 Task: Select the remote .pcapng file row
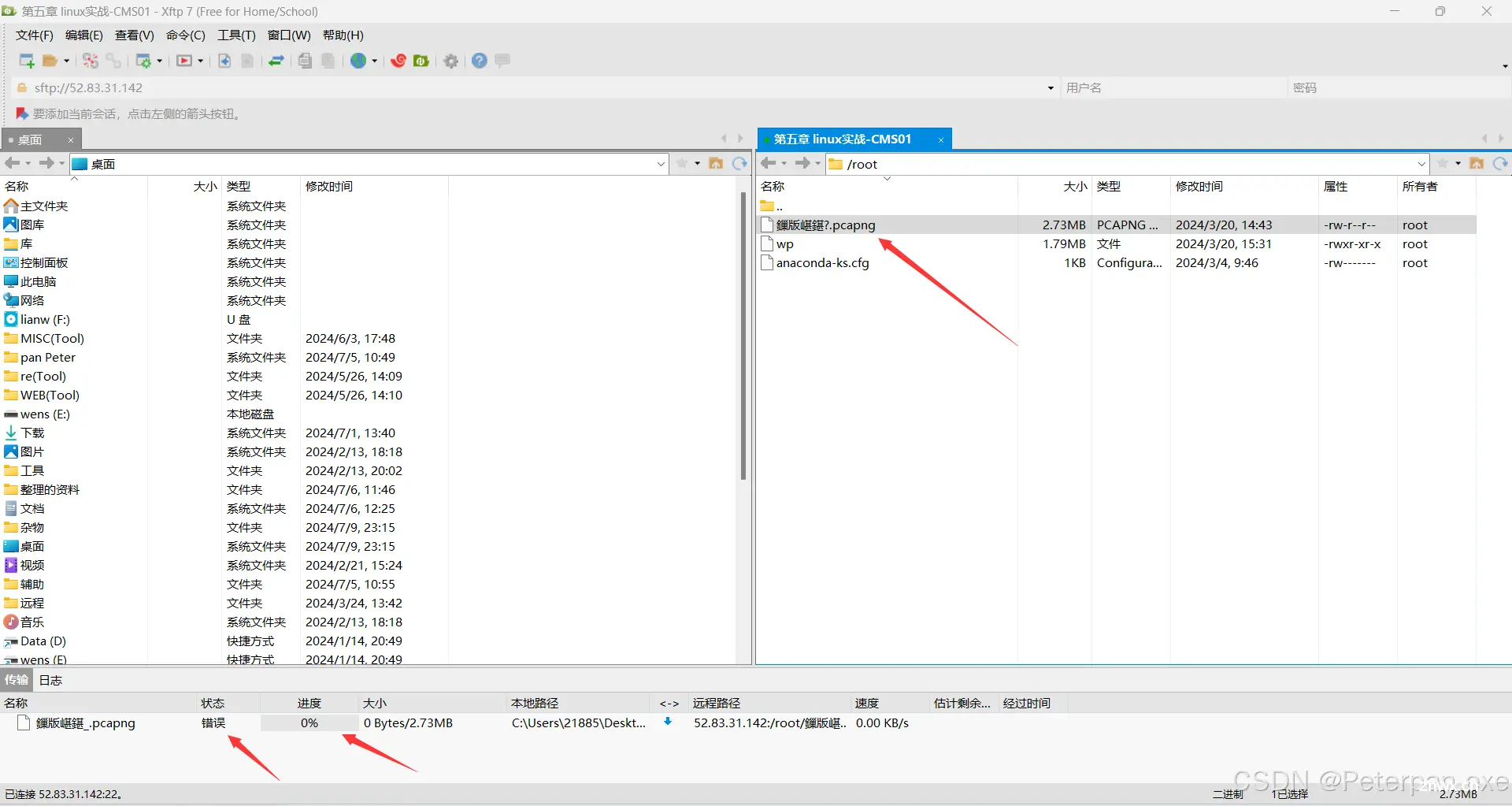coord(1117,225)
